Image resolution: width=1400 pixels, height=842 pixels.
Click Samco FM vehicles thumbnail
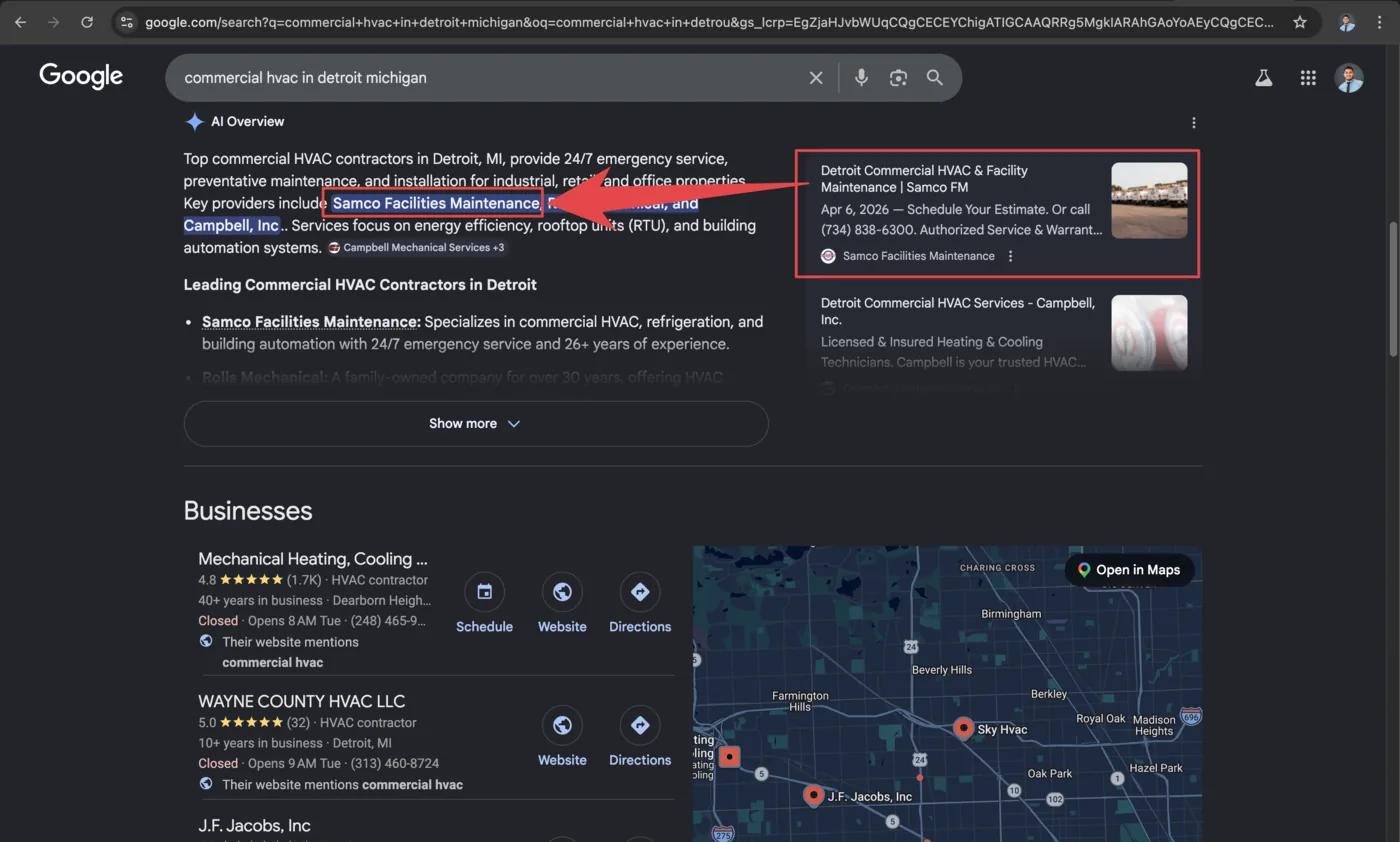[x=1149, y=200]
